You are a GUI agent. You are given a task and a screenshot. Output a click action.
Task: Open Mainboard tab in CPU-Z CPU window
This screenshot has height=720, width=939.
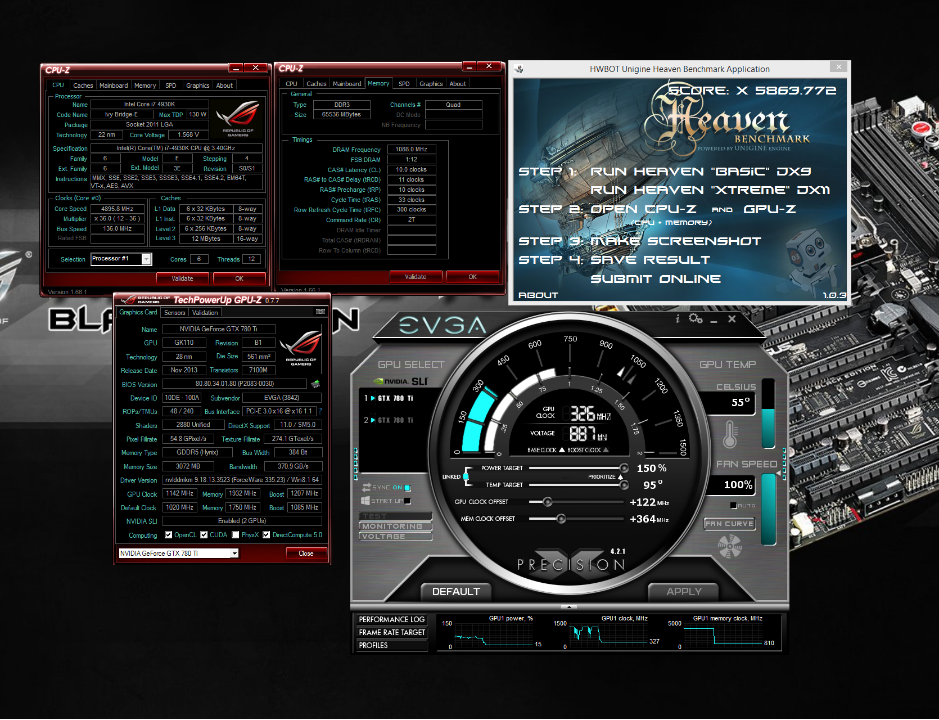(x=114, y=85)
